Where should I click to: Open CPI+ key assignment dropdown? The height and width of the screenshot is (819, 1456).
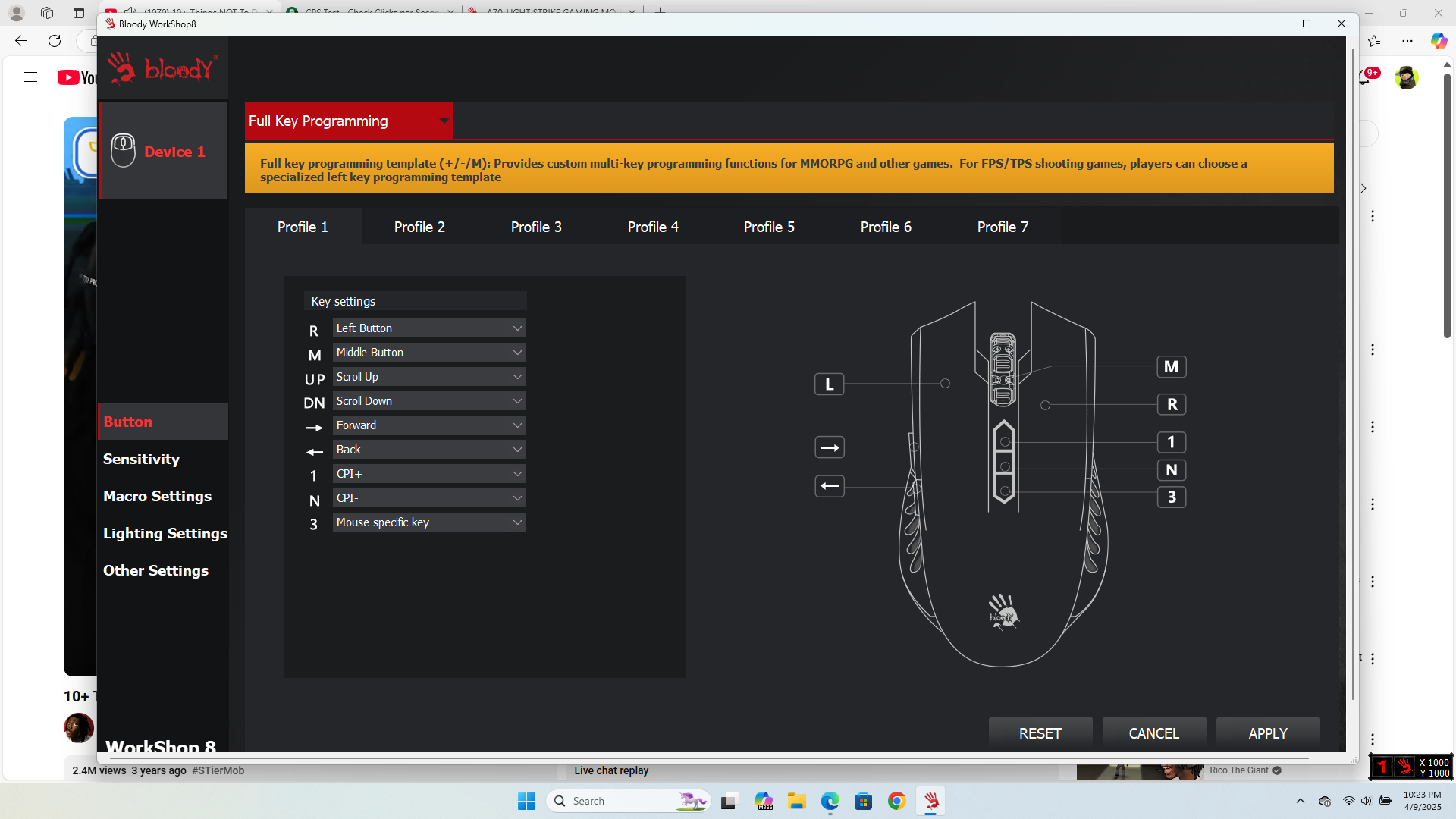[x=429, y=474]
